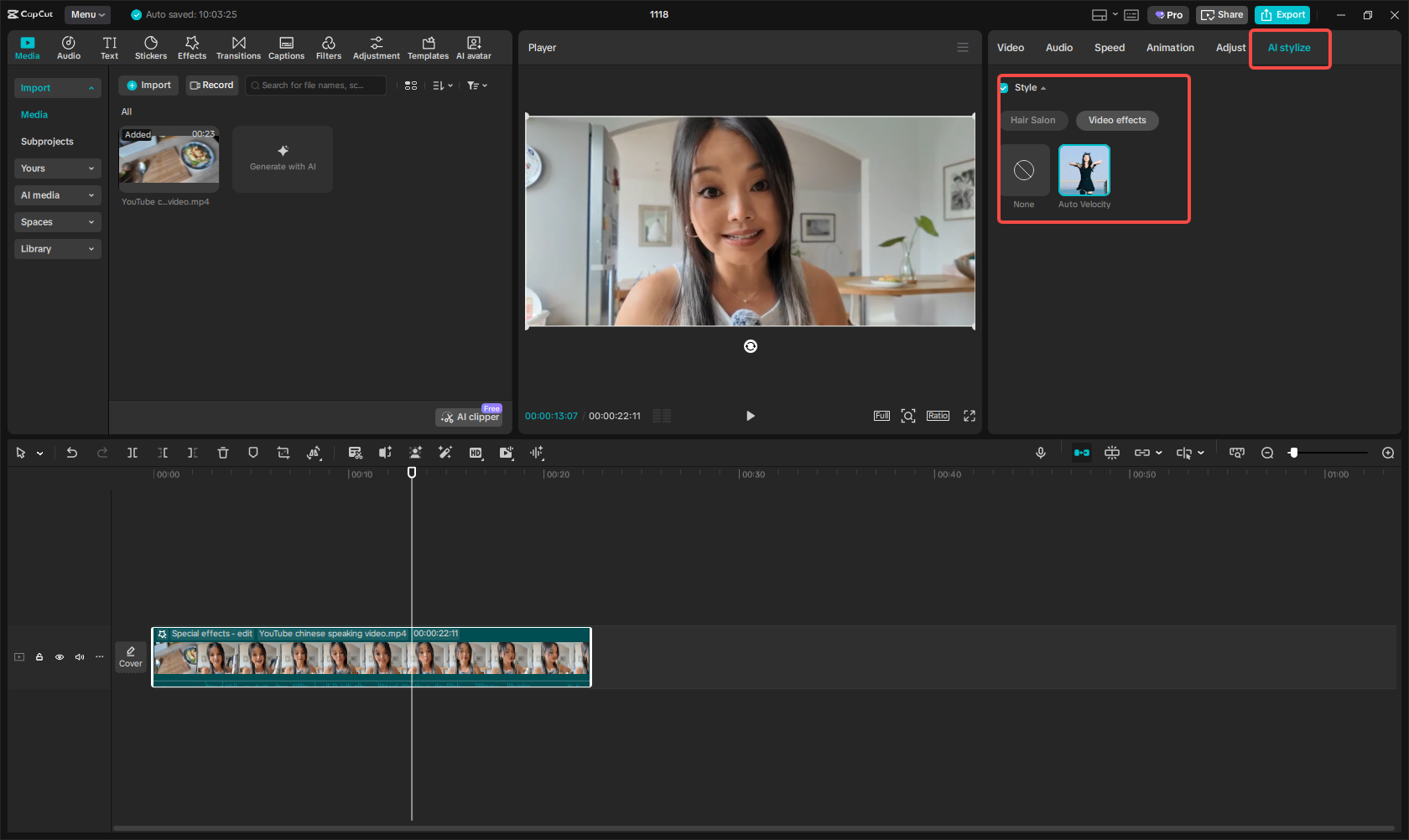
Task: Collapse the Style section chevron
Action: click(1044, 87)
